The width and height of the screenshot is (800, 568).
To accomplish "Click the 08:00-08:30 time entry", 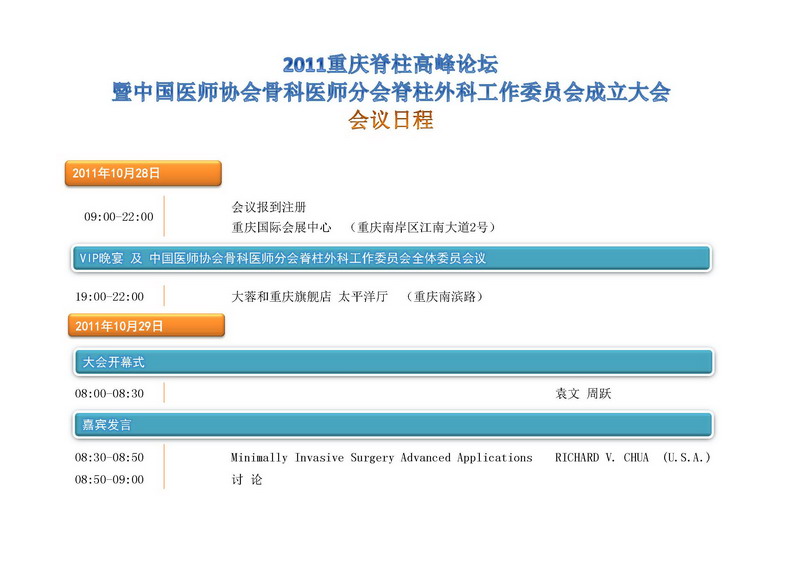I will click(109, 394).
